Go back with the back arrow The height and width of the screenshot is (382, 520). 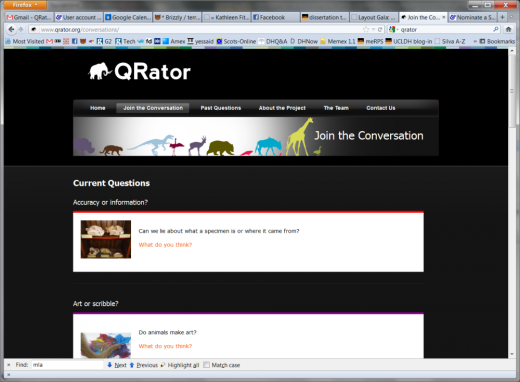(11, 29)
